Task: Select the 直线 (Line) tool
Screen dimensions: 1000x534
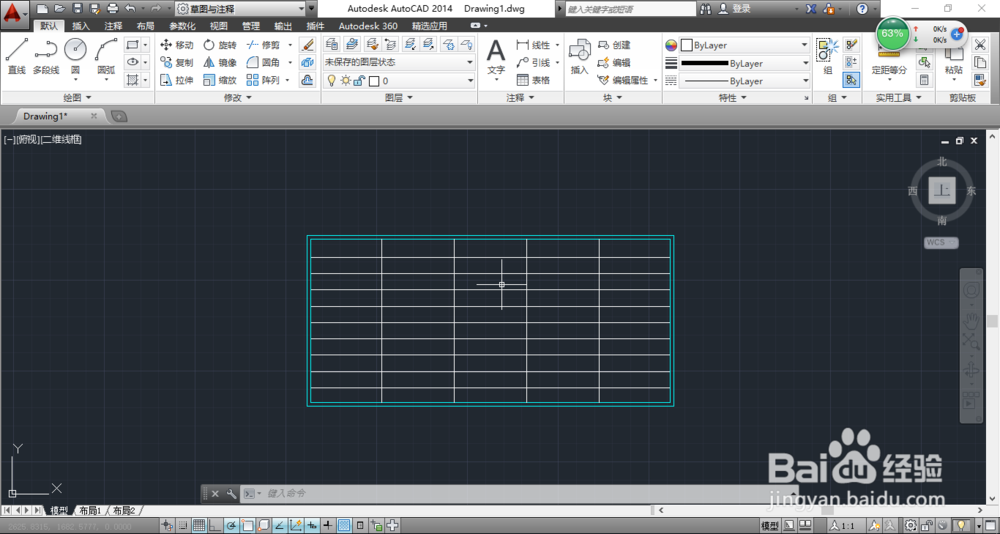Action: [17, 56]
